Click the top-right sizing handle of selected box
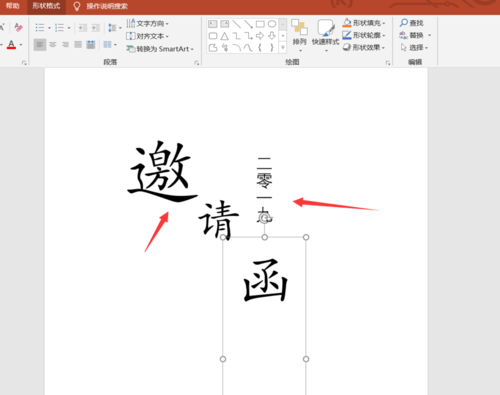500x395 pixels. pyautogui.click(x=306, y=237)
